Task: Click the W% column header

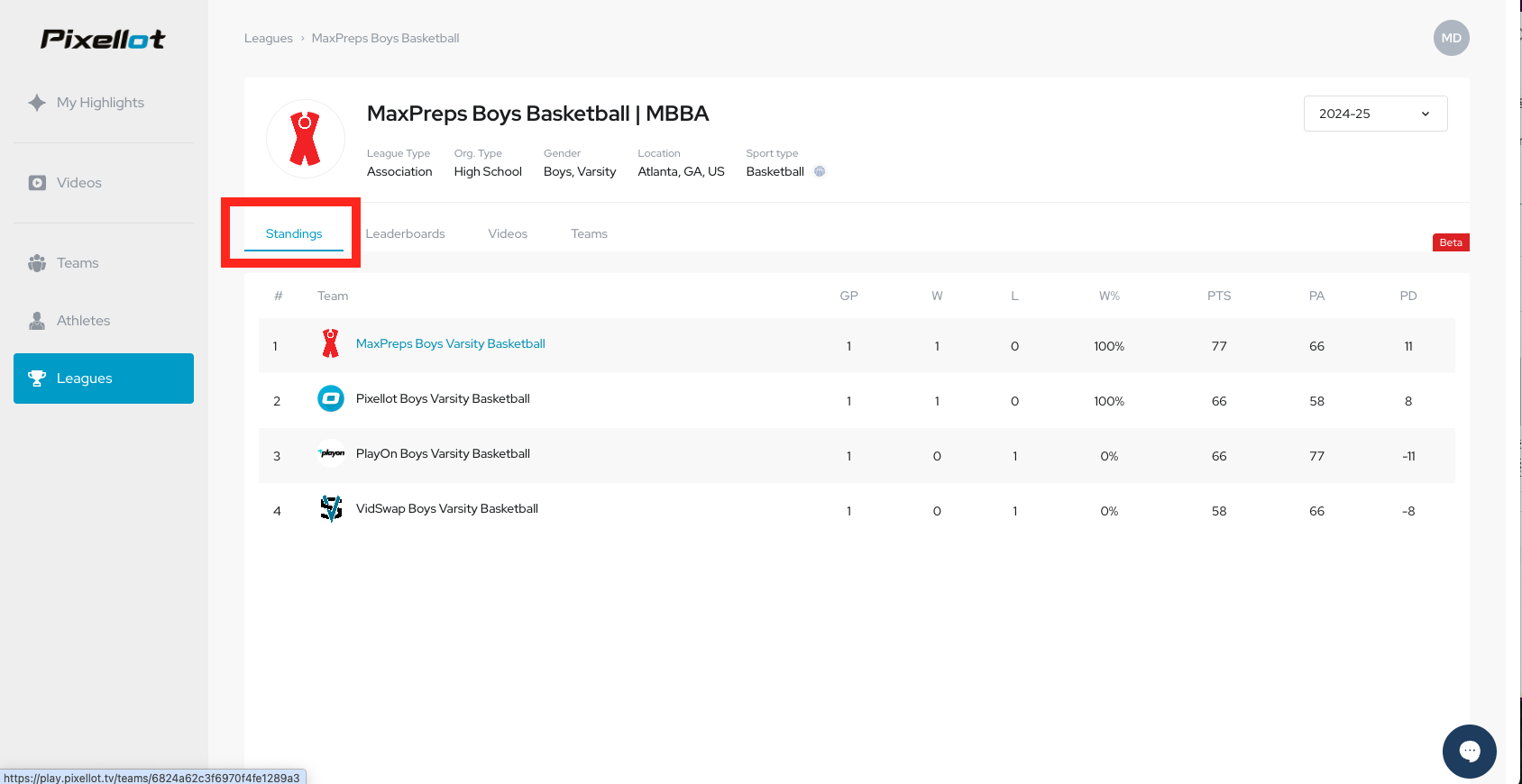Action: 1109,296
